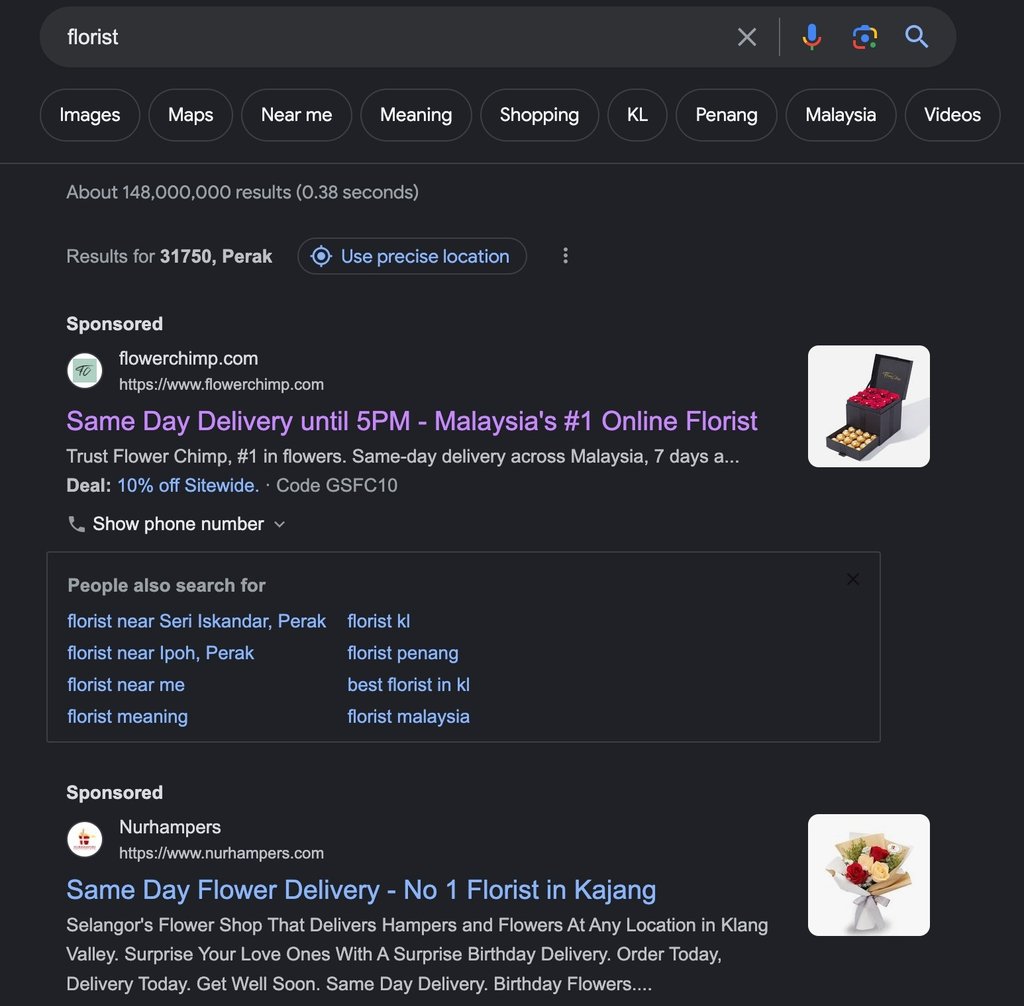Switch to the Maps search tab

point(190,114)
